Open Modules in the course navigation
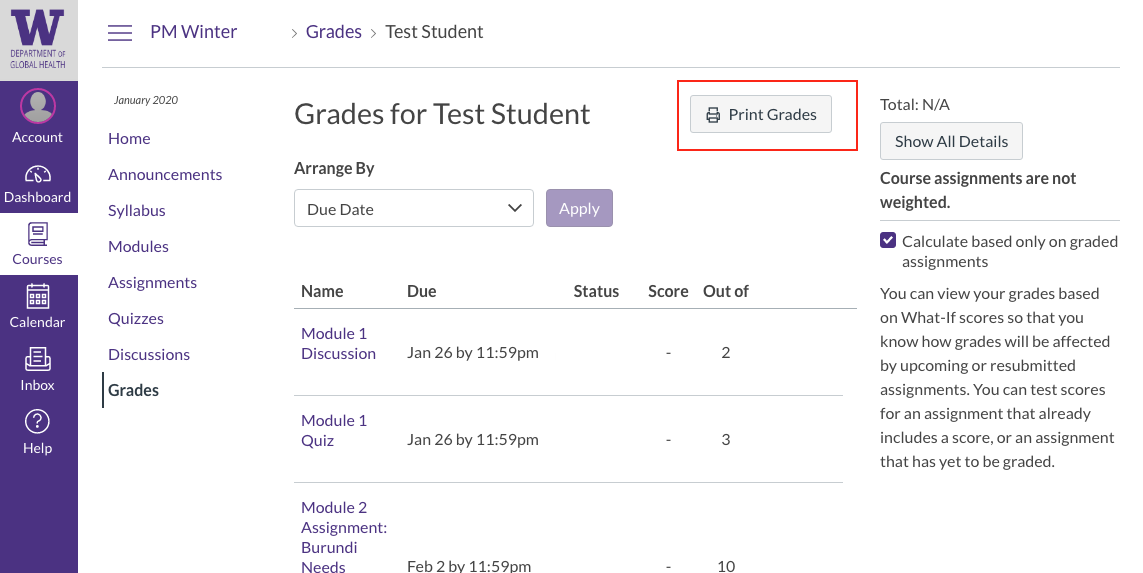 (x=138, y=246)
